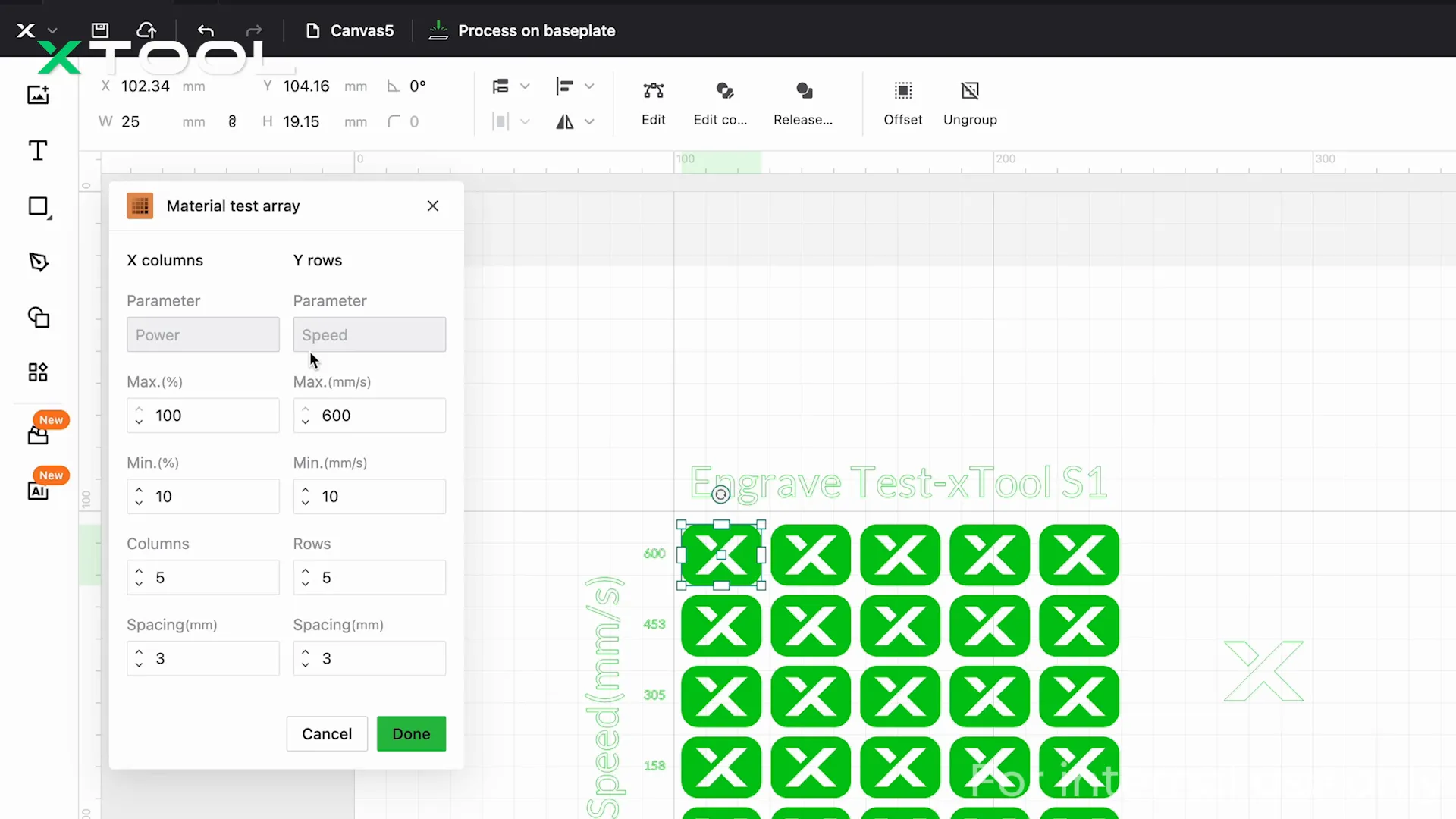Screen dimensions: 1456x819
Task: Click the cloud upload icon
Action: click(146, 30)
